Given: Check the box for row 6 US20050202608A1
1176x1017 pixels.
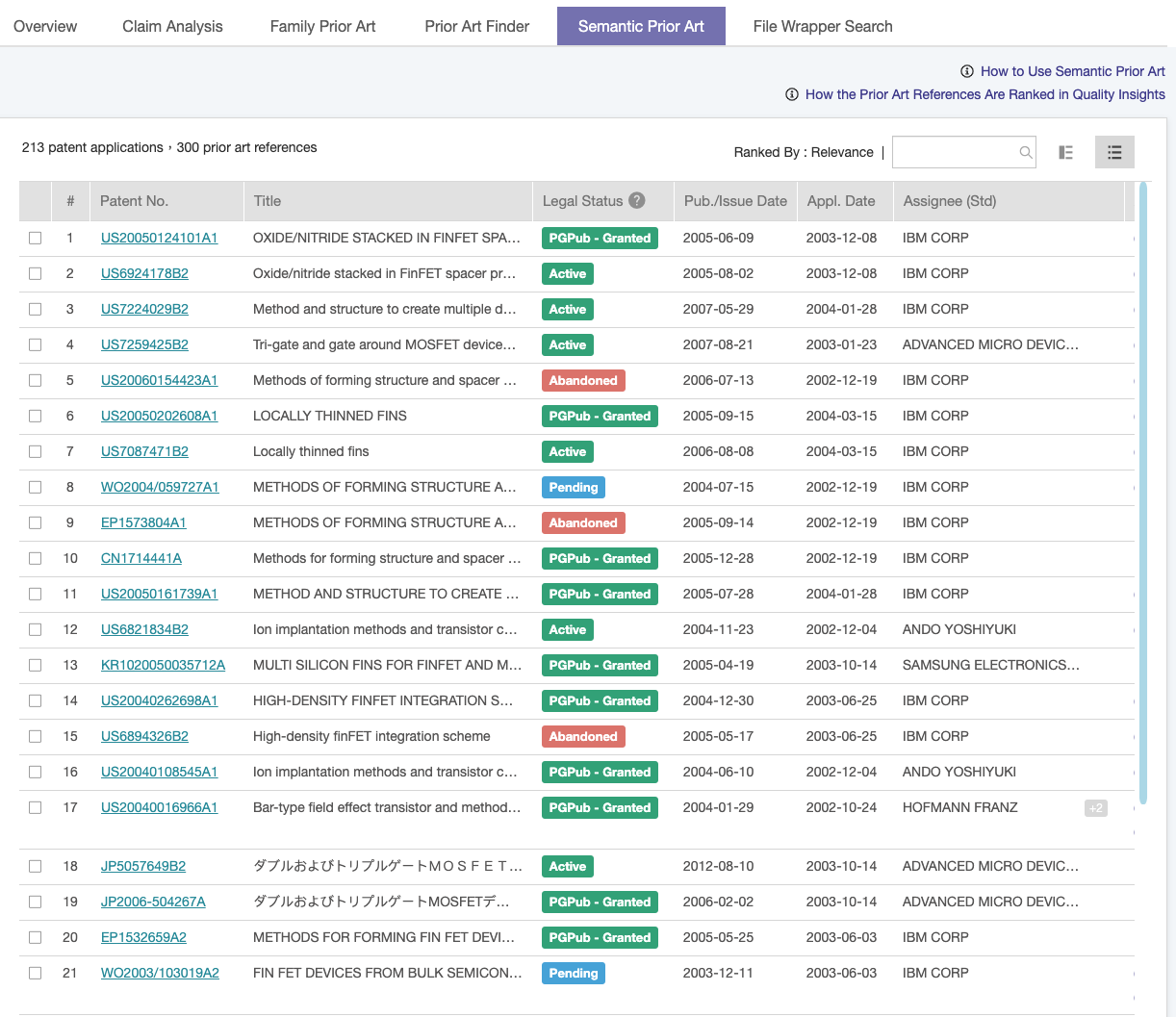Looking at the screenshot, I should click(x=36, y=416).
